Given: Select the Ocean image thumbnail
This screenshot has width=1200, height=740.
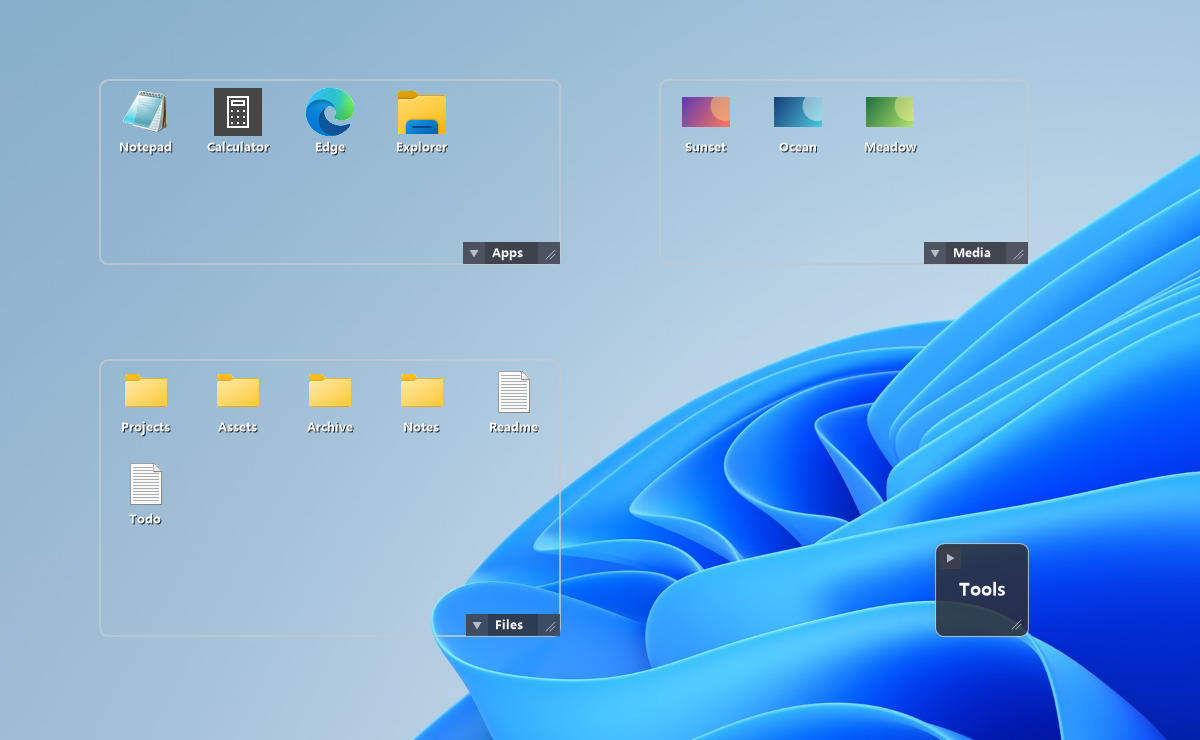Looking at the screenshot, I should pyautogui.click(x=798, y=112).
